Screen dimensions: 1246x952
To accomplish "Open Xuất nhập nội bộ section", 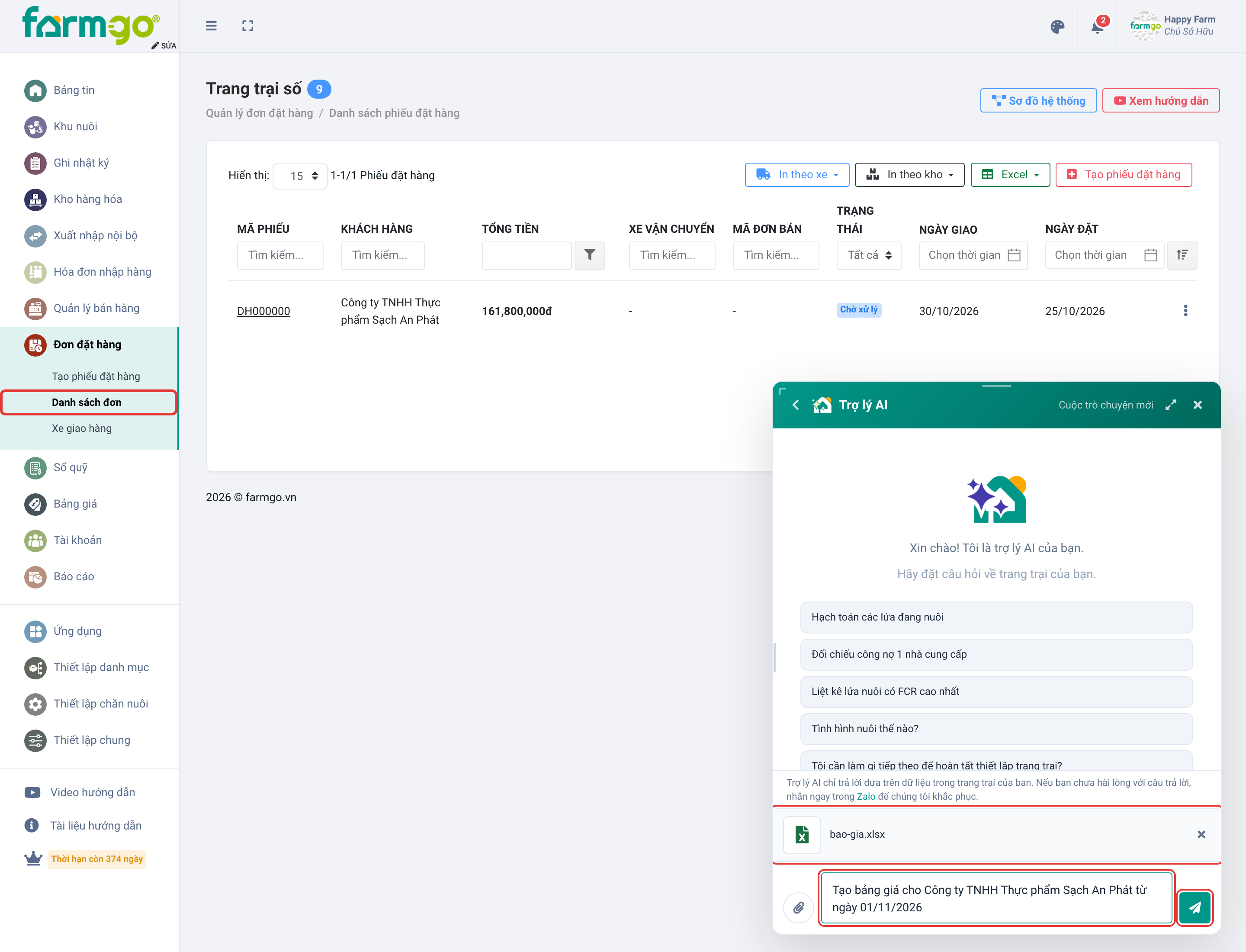I will pyautogui.click(x=95, y=235).
